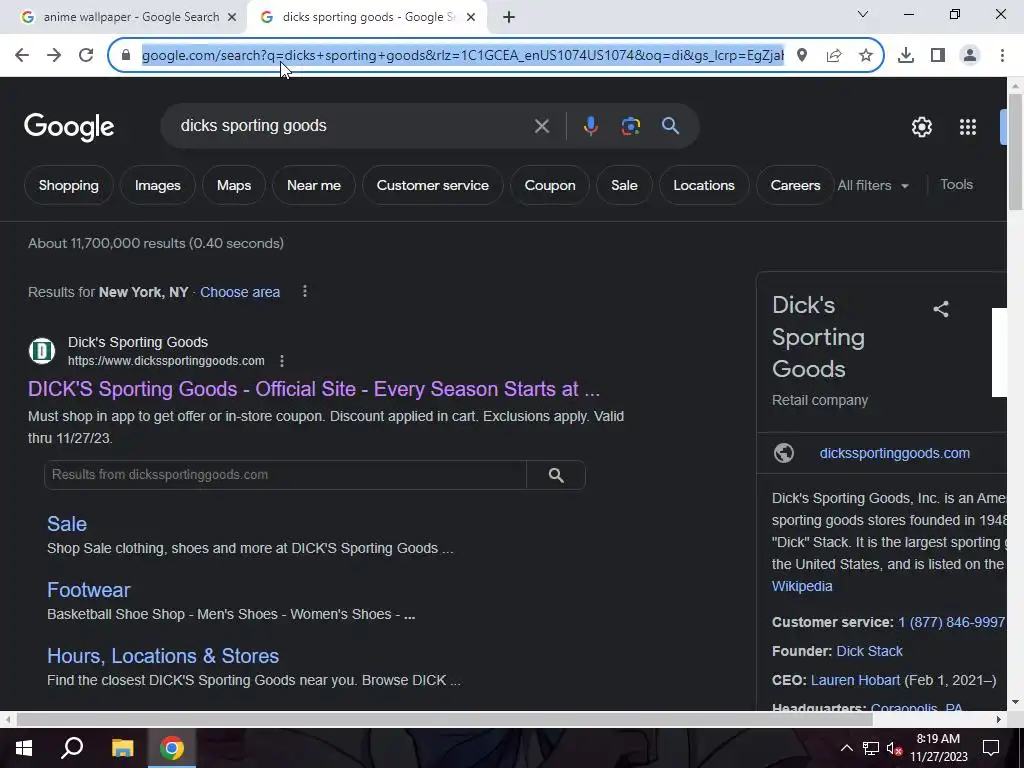Click inside the Google search query field
The height and width of the screenshot is (768, 1024).
pyautogui.click(x=353, y=126)
